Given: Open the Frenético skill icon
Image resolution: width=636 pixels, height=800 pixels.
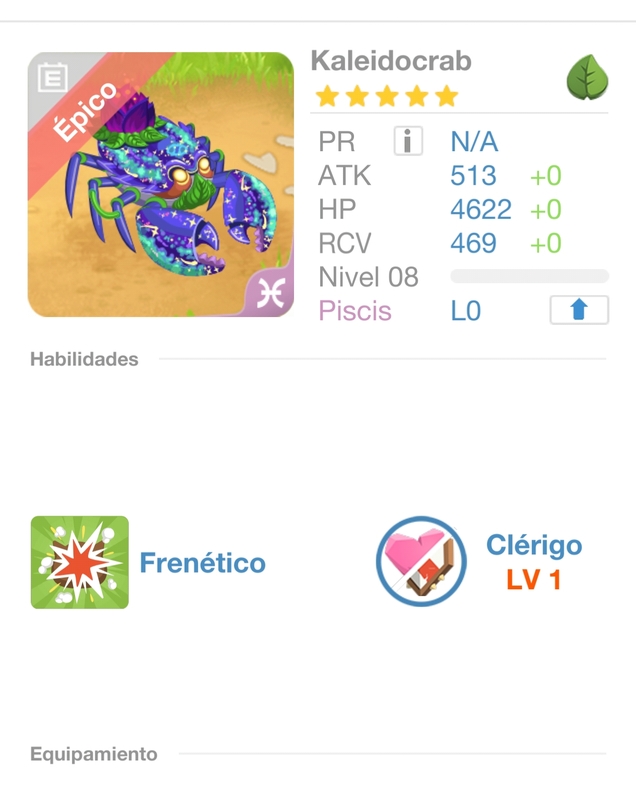Looking at the screenshot, I should (80, 562).
